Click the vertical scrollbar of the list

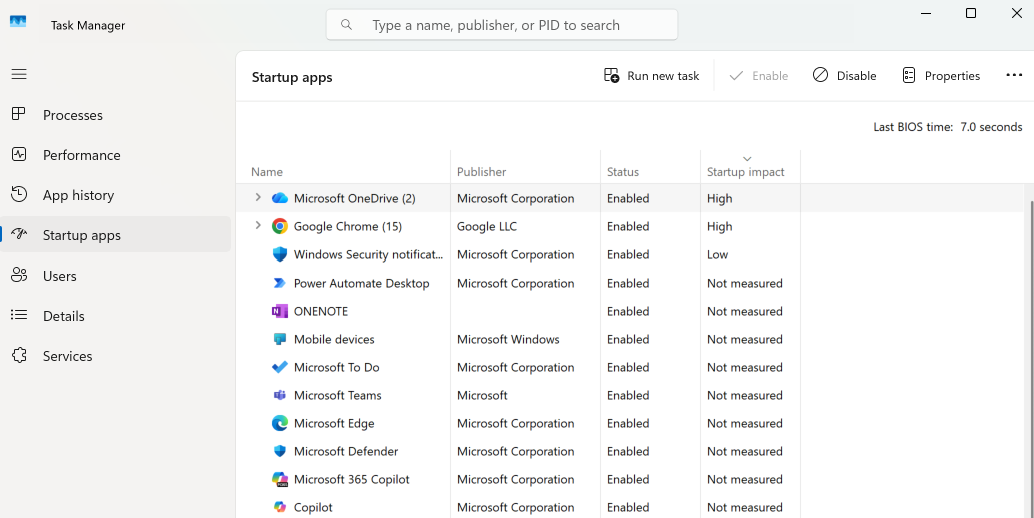point(1029,350)
